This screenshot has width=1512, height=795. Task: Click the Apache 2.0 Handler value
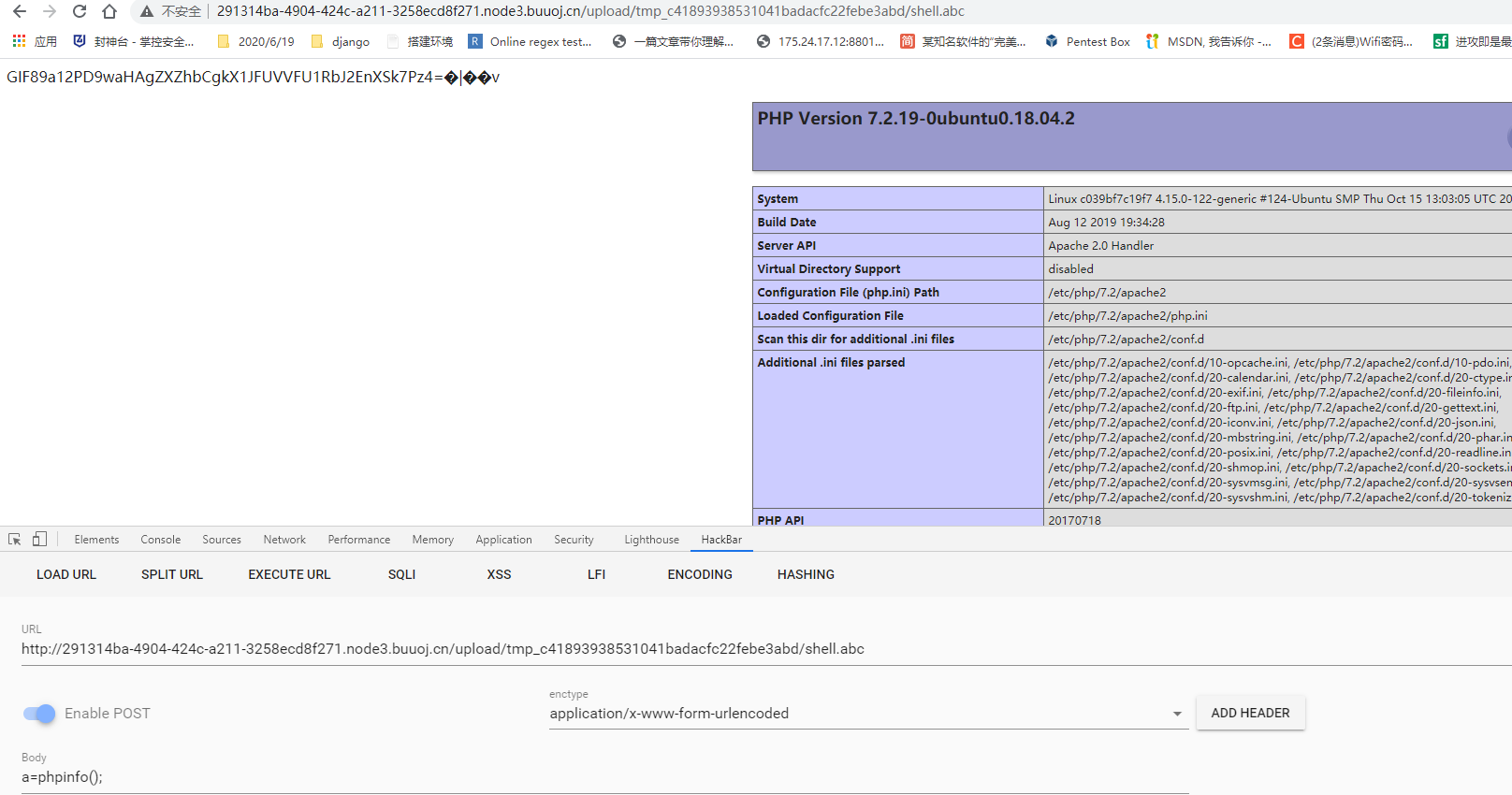point(1101,246)
